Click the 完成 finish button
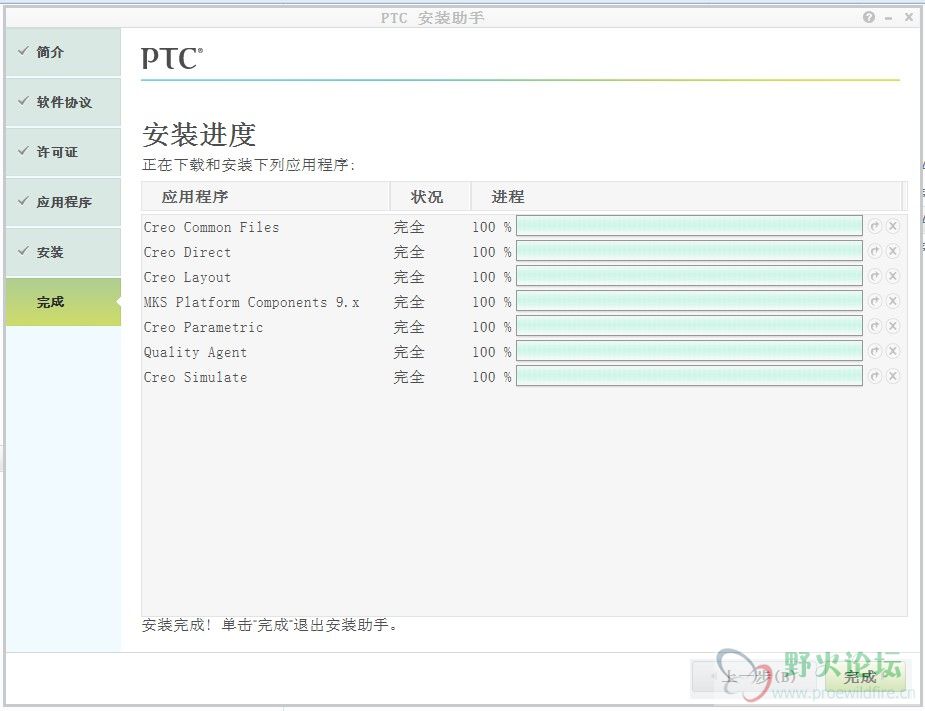 [x=865, y=677]
